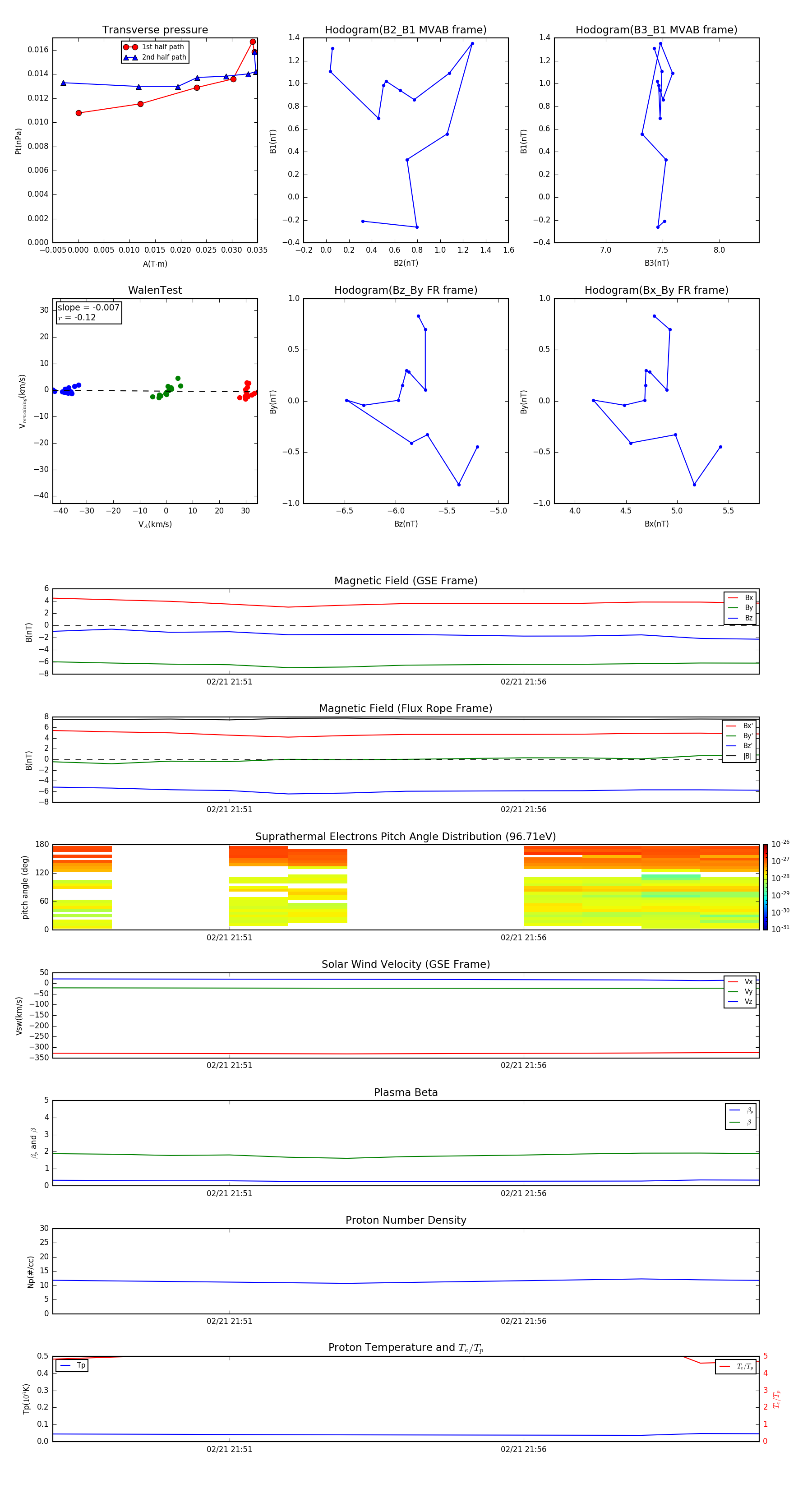Image resolution: width=812 pixels, height=1489 pixels.
Task: Click the "V_A(km/s)" x-axis label
Action: click(x=155, y=525)
